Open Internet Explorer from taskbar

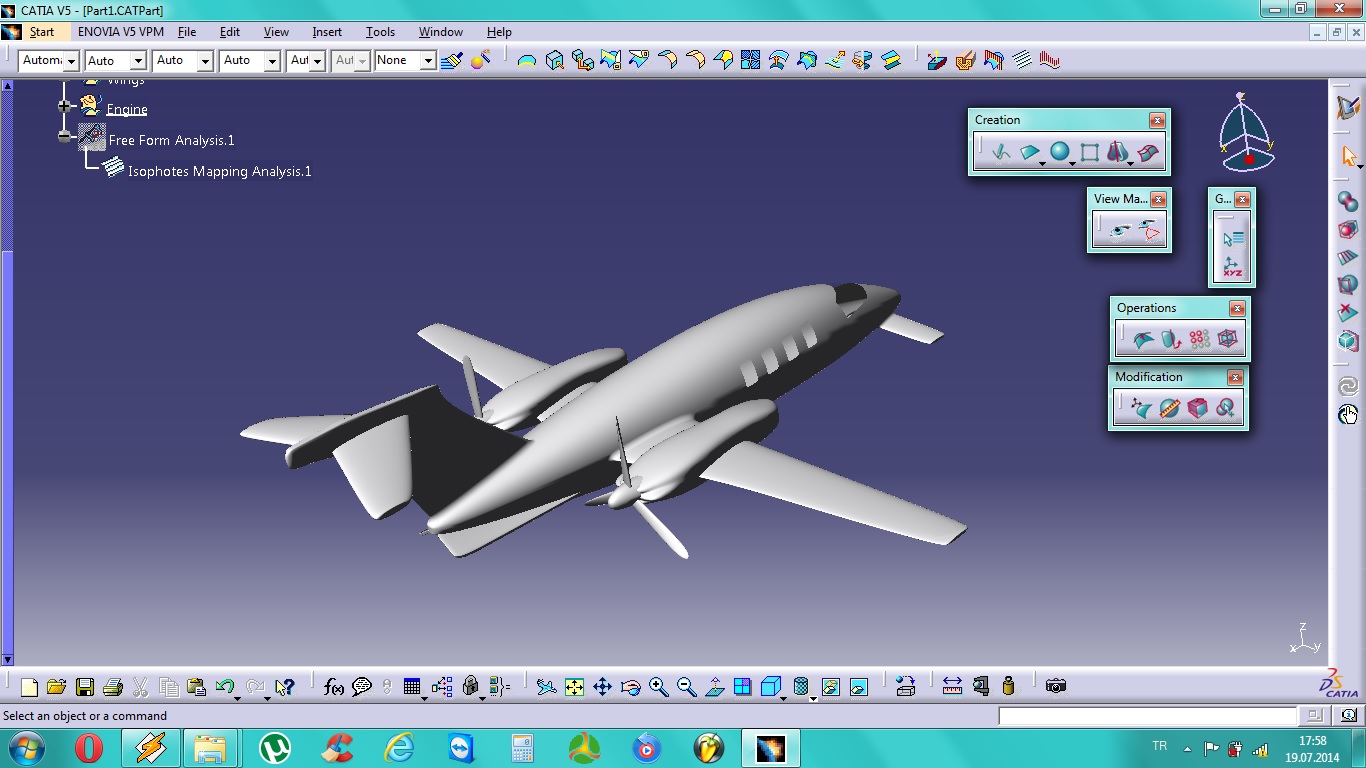click(399, 748)
